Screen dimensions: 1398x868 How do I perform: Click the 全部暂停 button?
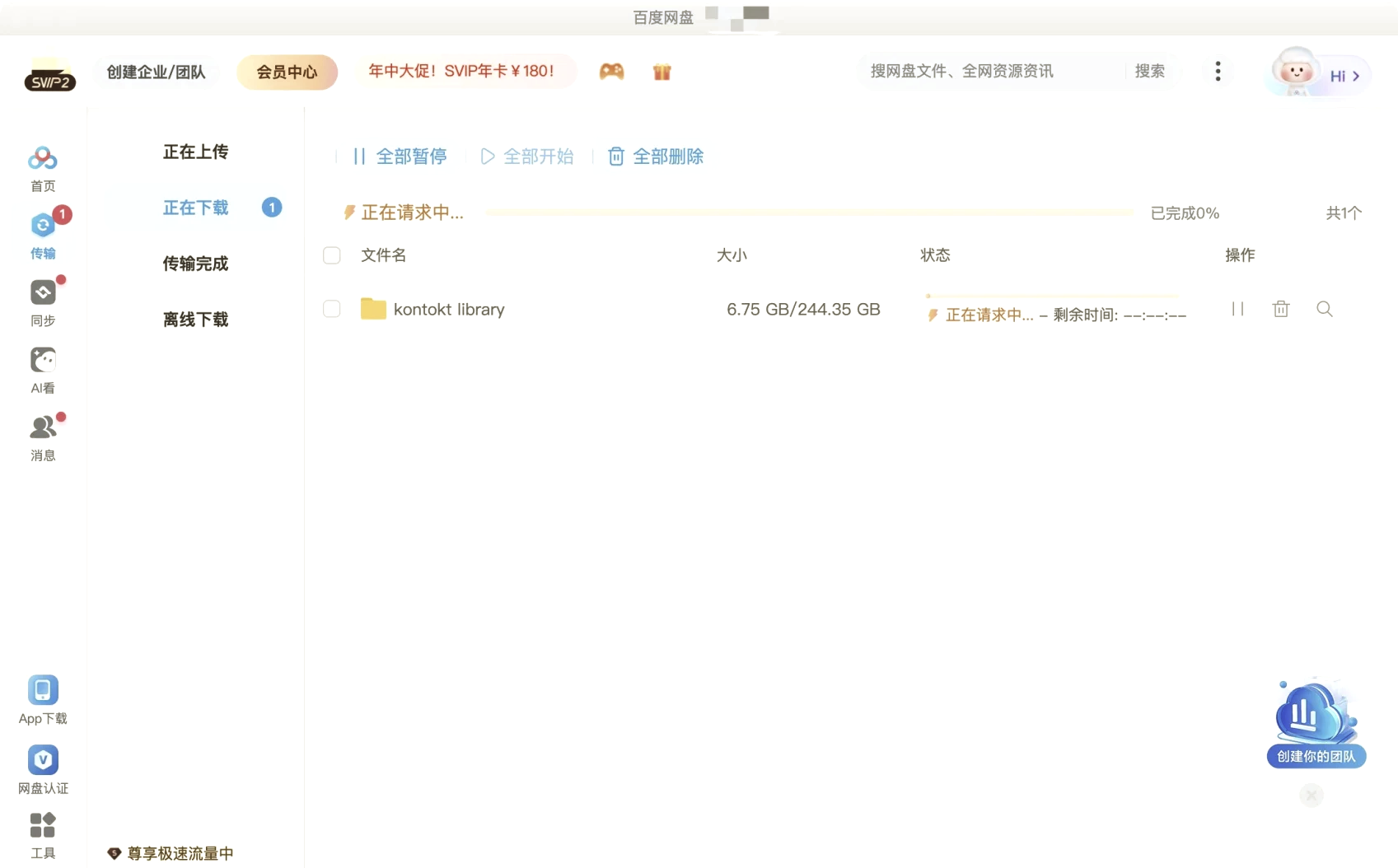tap(400, 156)
